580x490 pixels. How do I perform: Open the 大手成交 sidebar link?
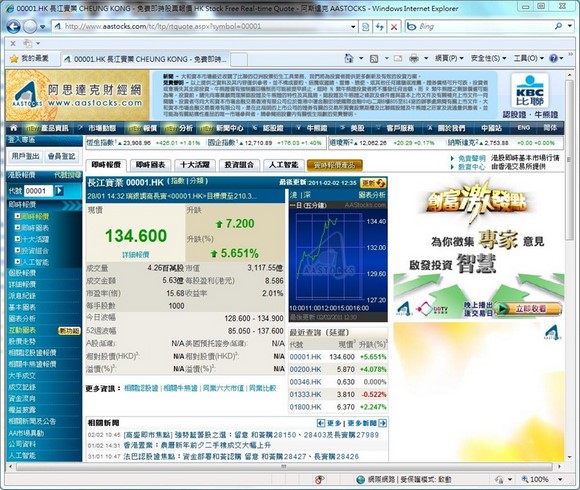coord(22,376)
